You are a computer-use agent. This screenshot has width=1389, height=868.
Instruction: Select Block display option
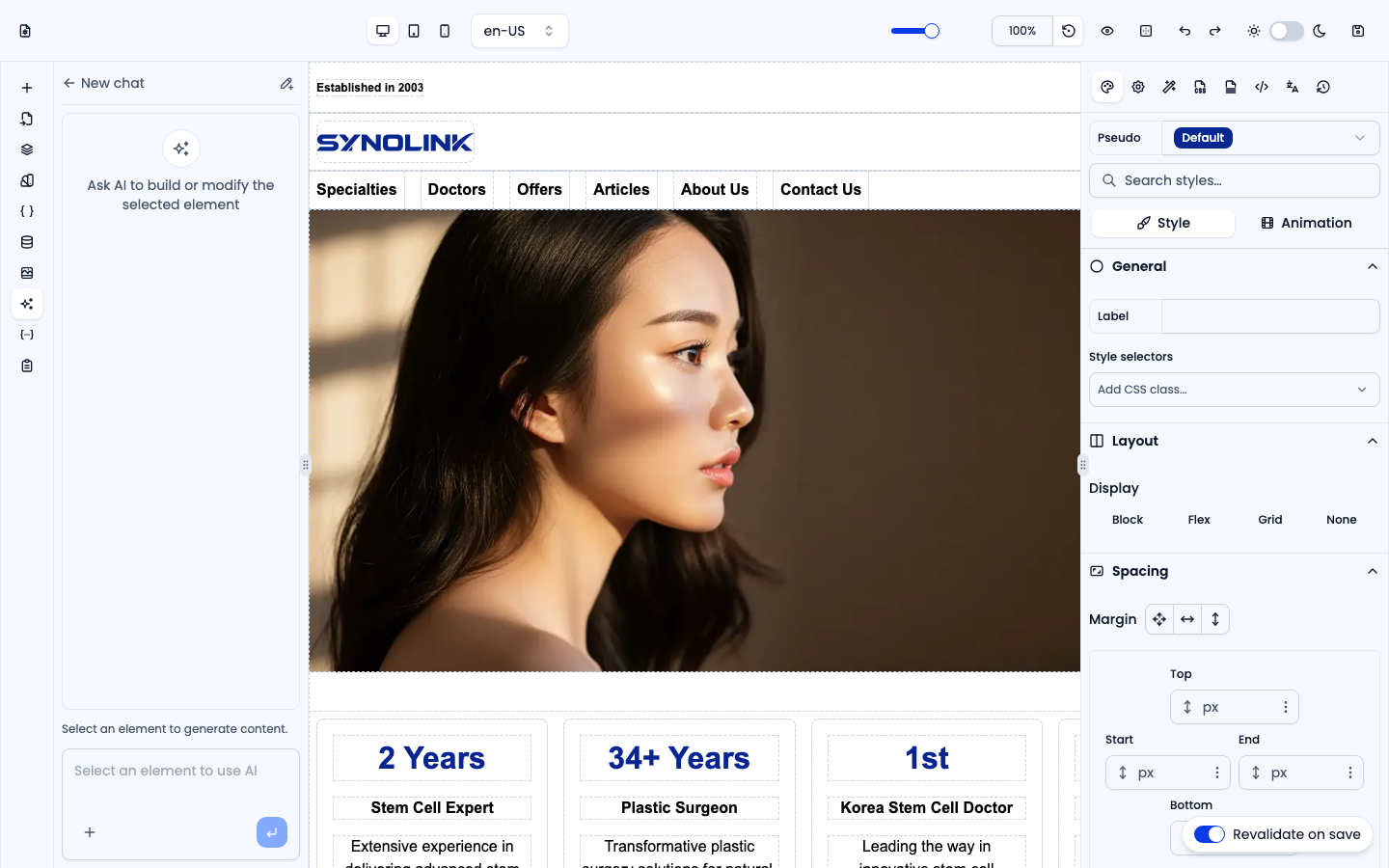pos(1128,520)
